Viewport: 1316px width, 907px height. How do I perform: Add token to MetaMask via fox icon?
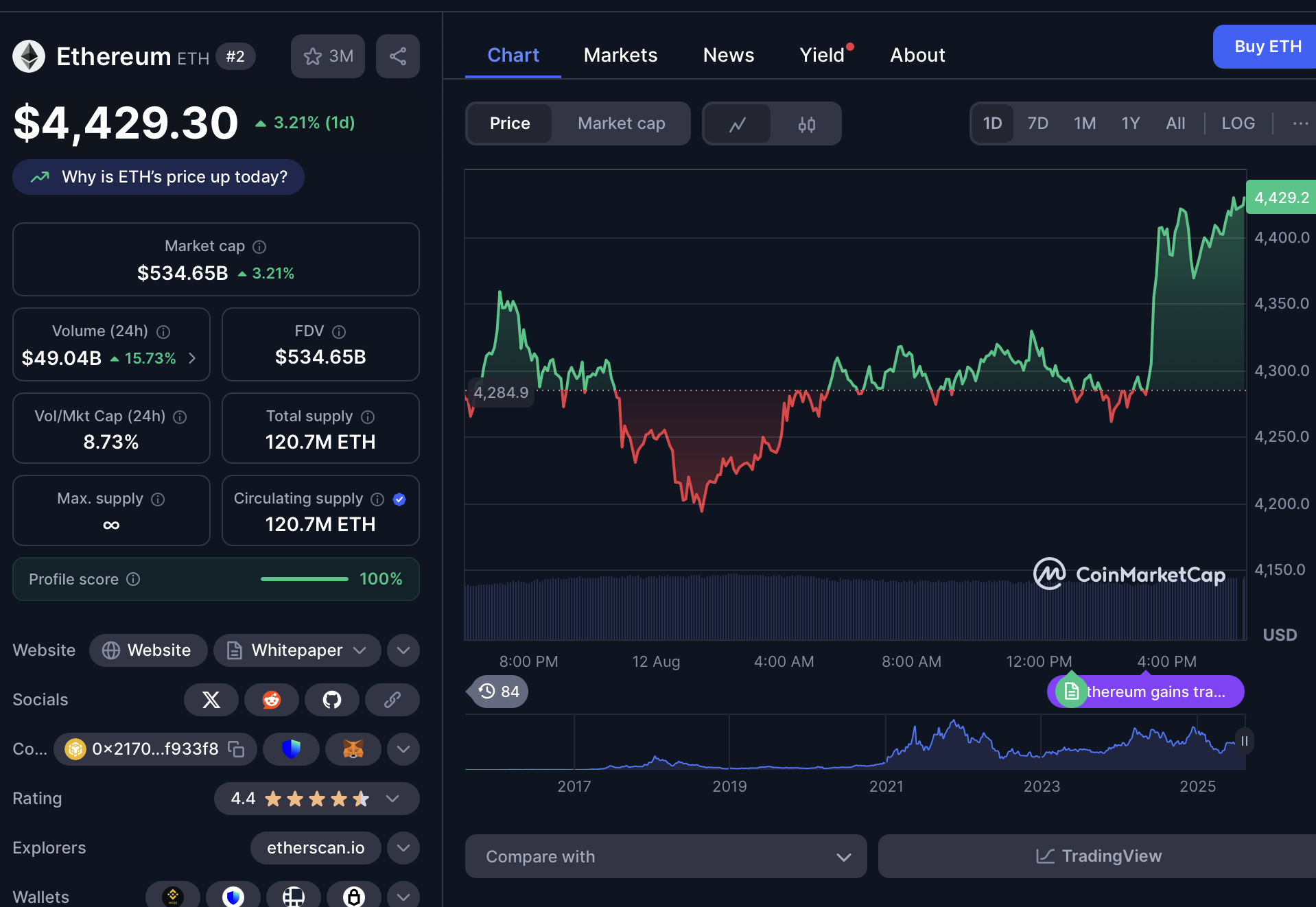point(353,749)
